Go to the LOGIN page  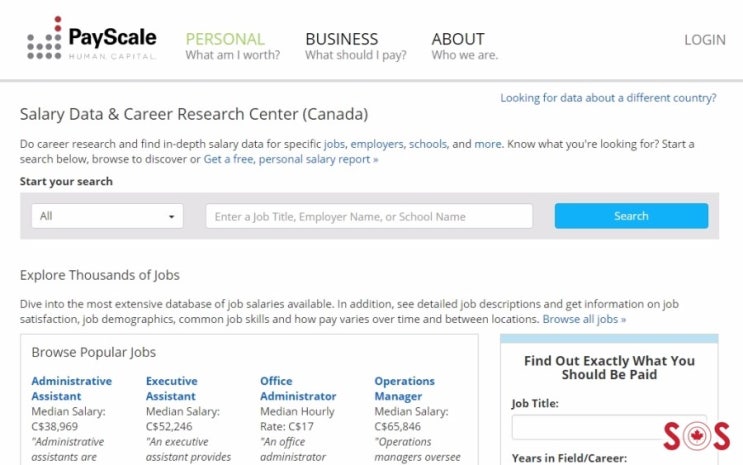[x=705, y=40]
